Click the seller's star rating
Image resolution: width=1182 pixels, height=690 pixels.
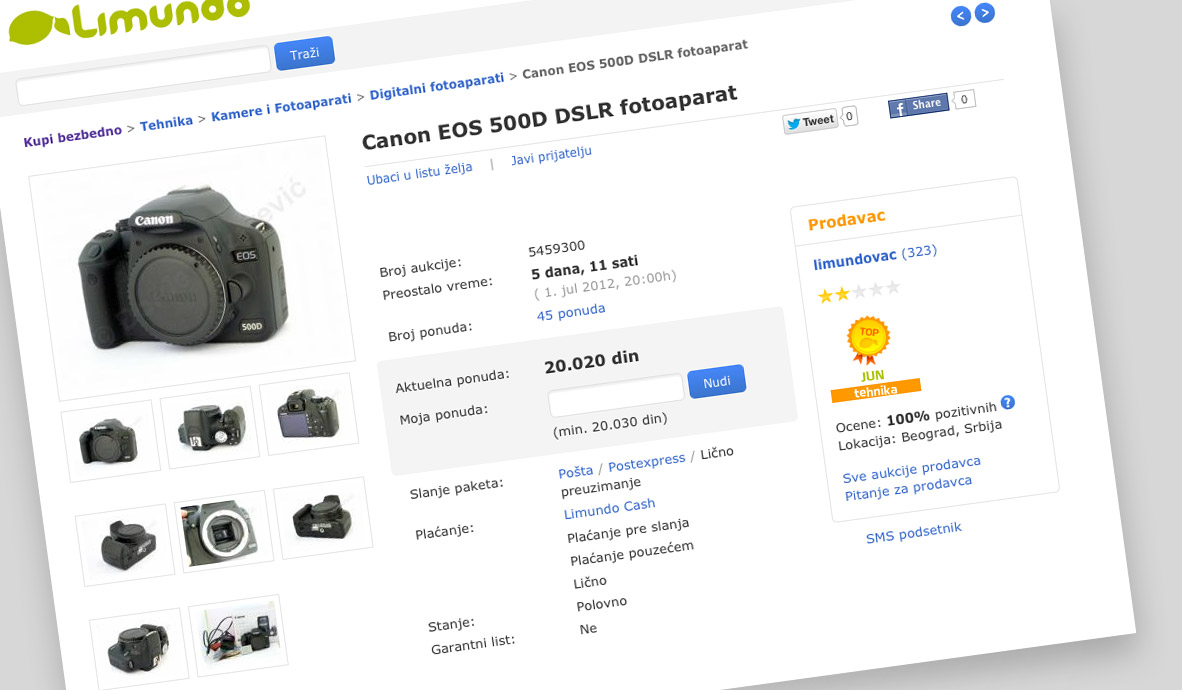coord(858,291)
